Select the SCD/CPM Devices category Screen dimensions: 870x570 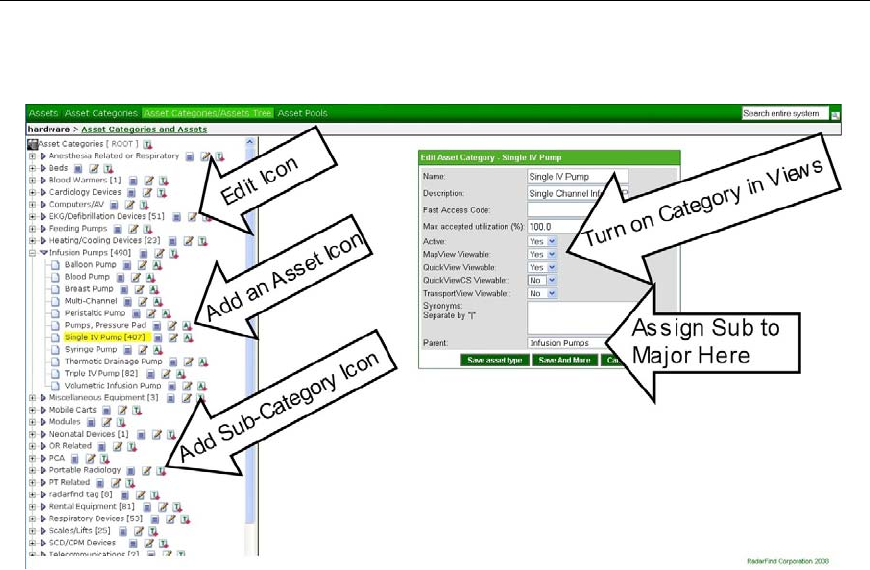[82, 543]
